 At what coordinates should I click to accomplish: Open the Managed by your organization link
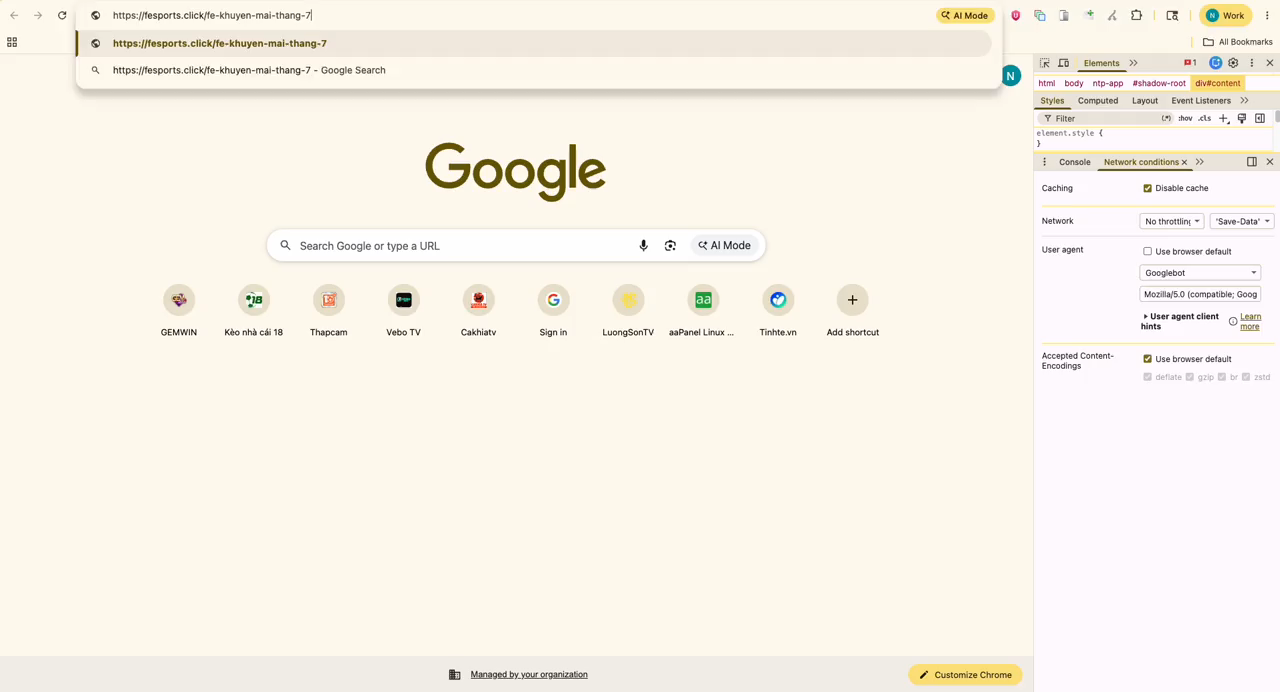point(529,674)
